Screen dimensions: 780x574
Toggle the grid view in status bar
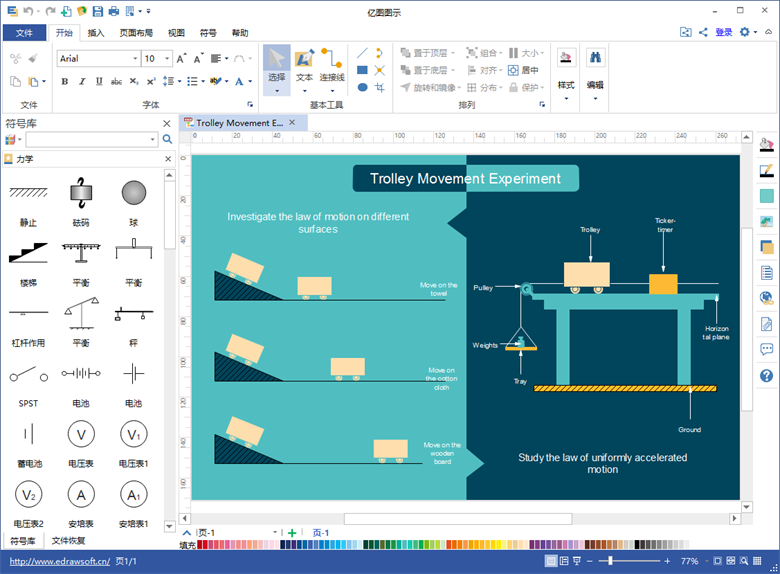pos(757,561)
